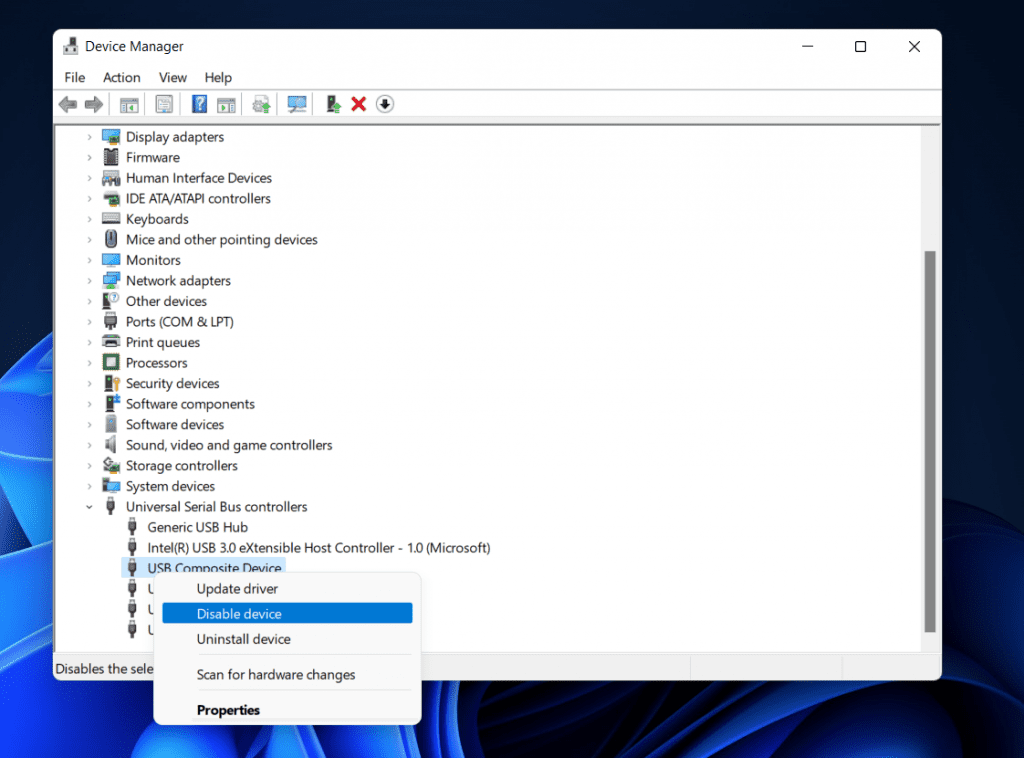Click the Back navigation arrow icon
This screenshot has width=1024, height=758.
coord(67,104)
